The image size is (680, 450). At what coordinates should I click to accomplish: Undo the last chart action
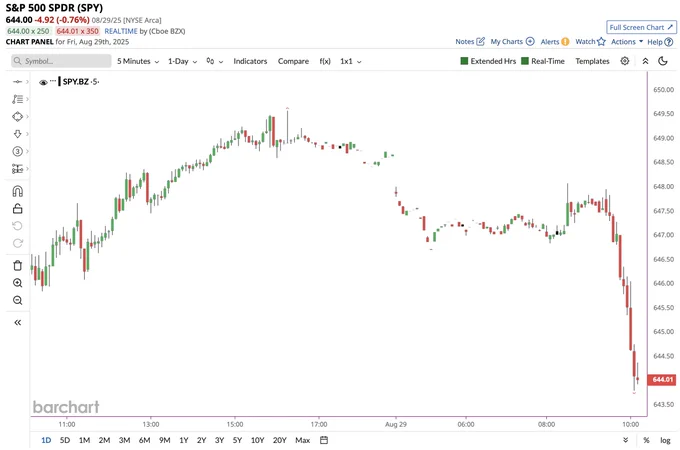click(17, 226)
